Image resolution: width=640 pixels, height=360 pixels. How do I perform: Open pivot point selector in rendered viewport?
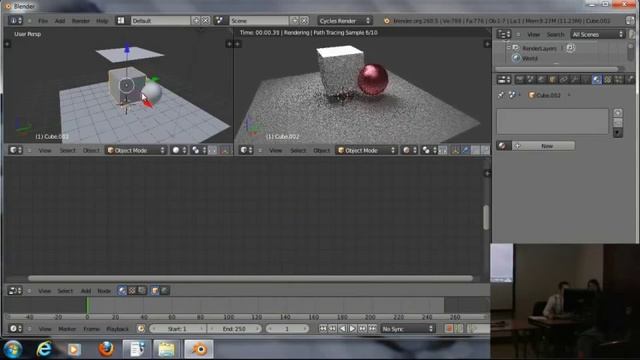[429, 150]
